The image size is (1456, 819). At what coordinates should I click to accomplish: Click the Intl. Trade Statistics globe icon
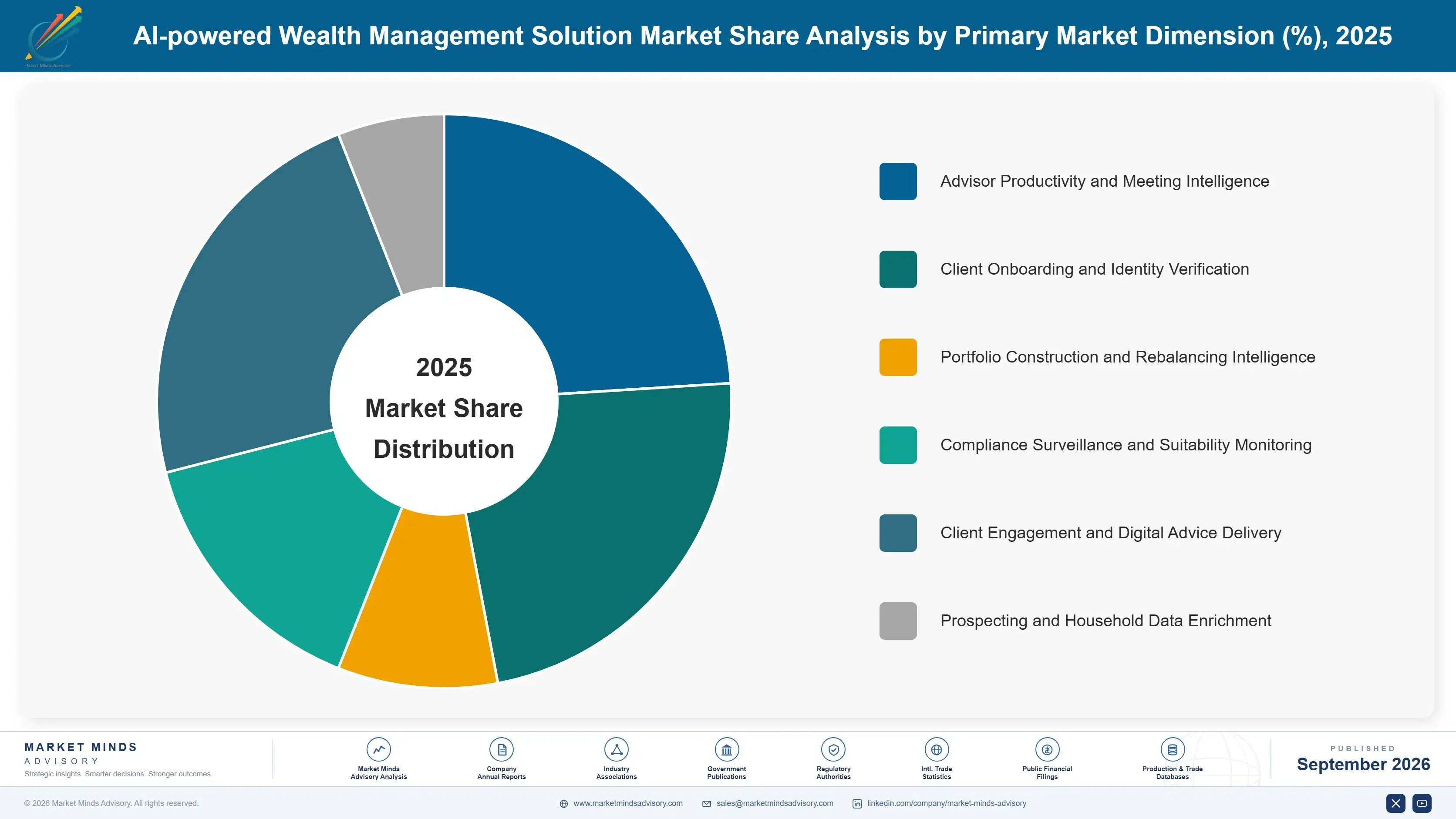(937, 749)
